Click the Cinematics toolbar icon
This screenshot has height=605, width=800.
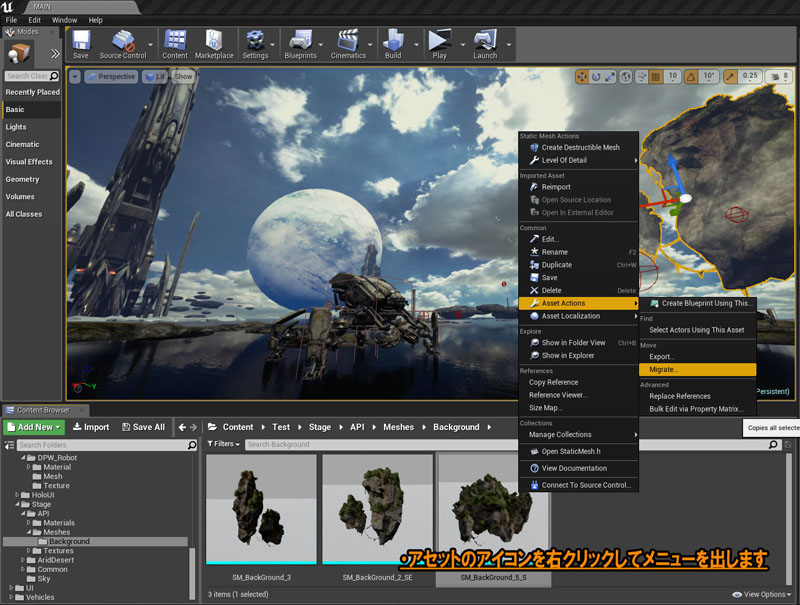coord(348,44)
